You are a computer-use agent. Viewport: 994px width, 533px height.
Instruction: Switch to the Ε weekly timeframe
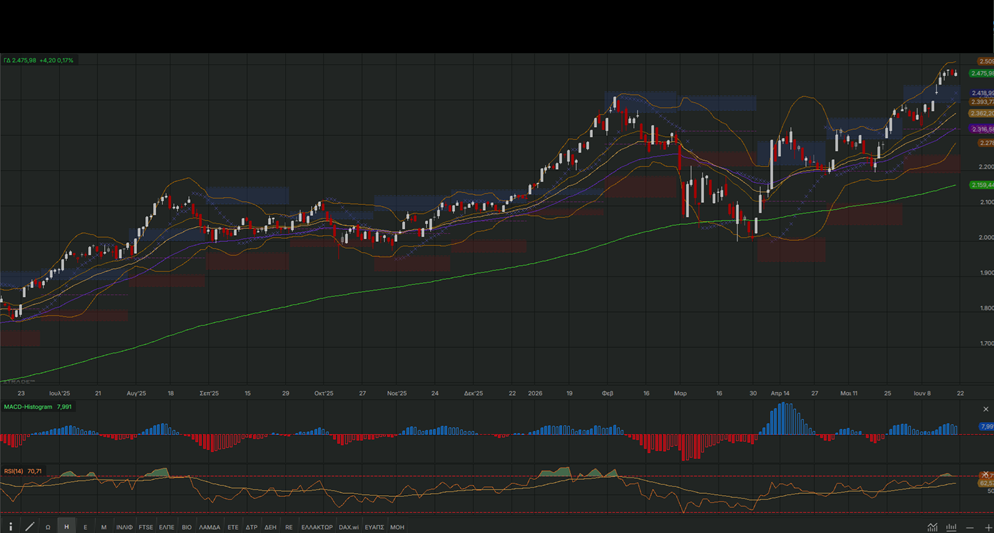pos(86,527)
